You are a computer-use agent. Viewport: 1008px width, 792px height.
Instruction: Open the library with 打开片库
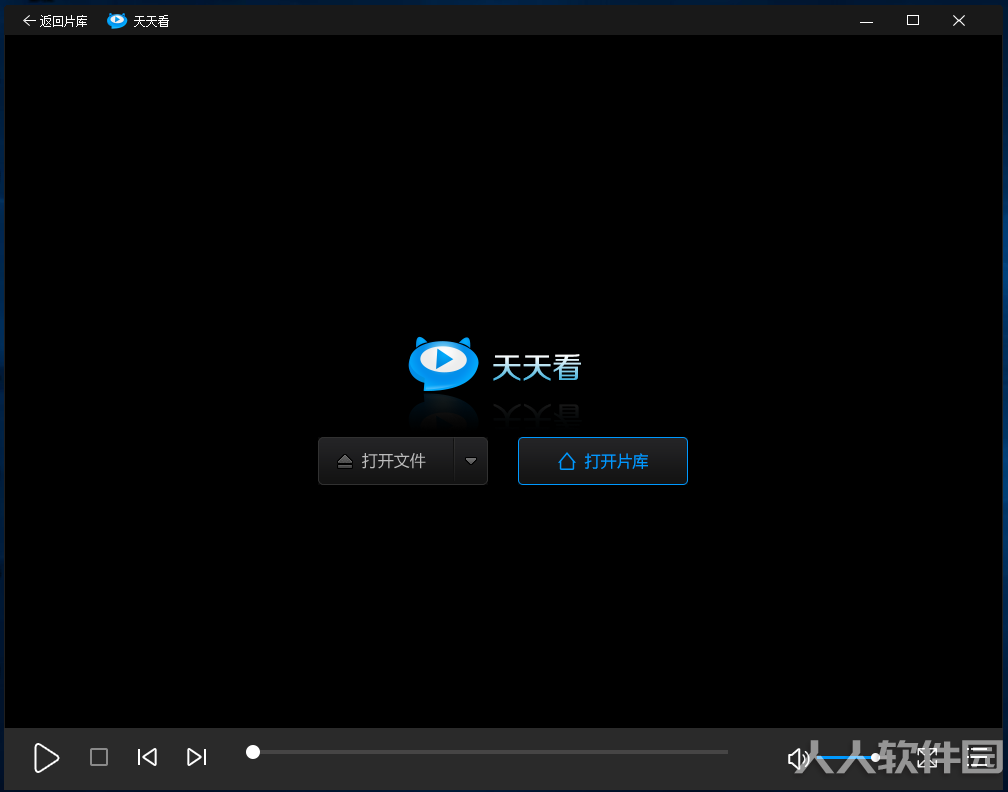coord(602,461)
